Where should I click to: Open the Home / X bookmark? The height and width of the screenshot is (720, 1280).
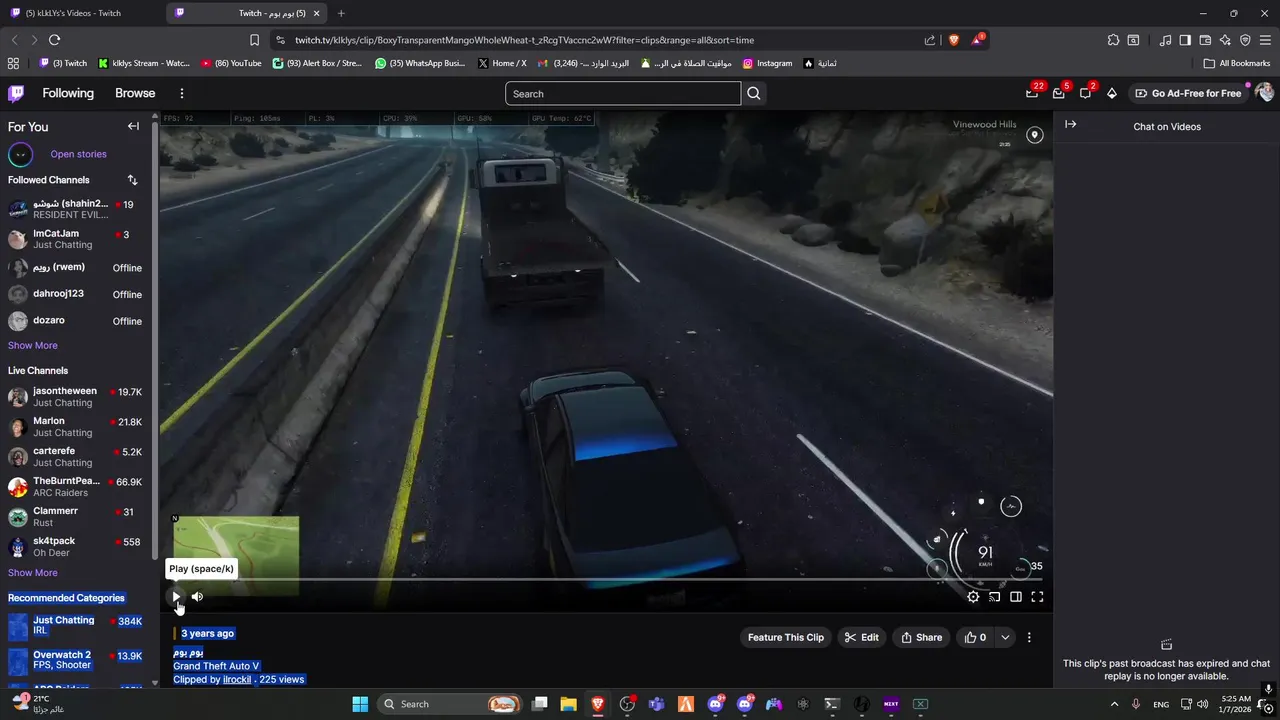coord(502,63)
